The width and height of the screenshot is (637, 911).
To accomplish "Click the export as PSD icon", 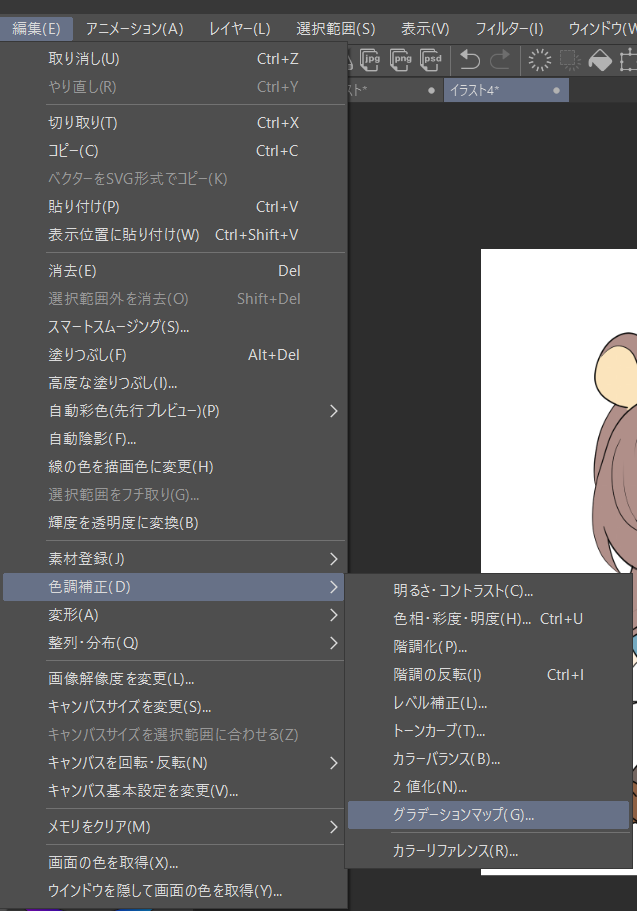I will coord(431,60).
